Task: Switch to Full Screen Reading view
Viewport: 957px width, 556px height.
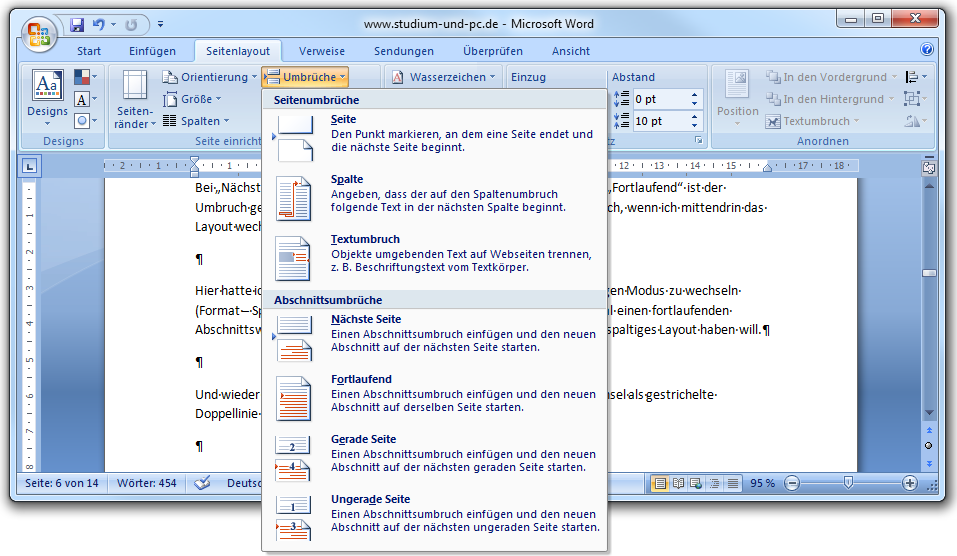Action: pos(678,483)
